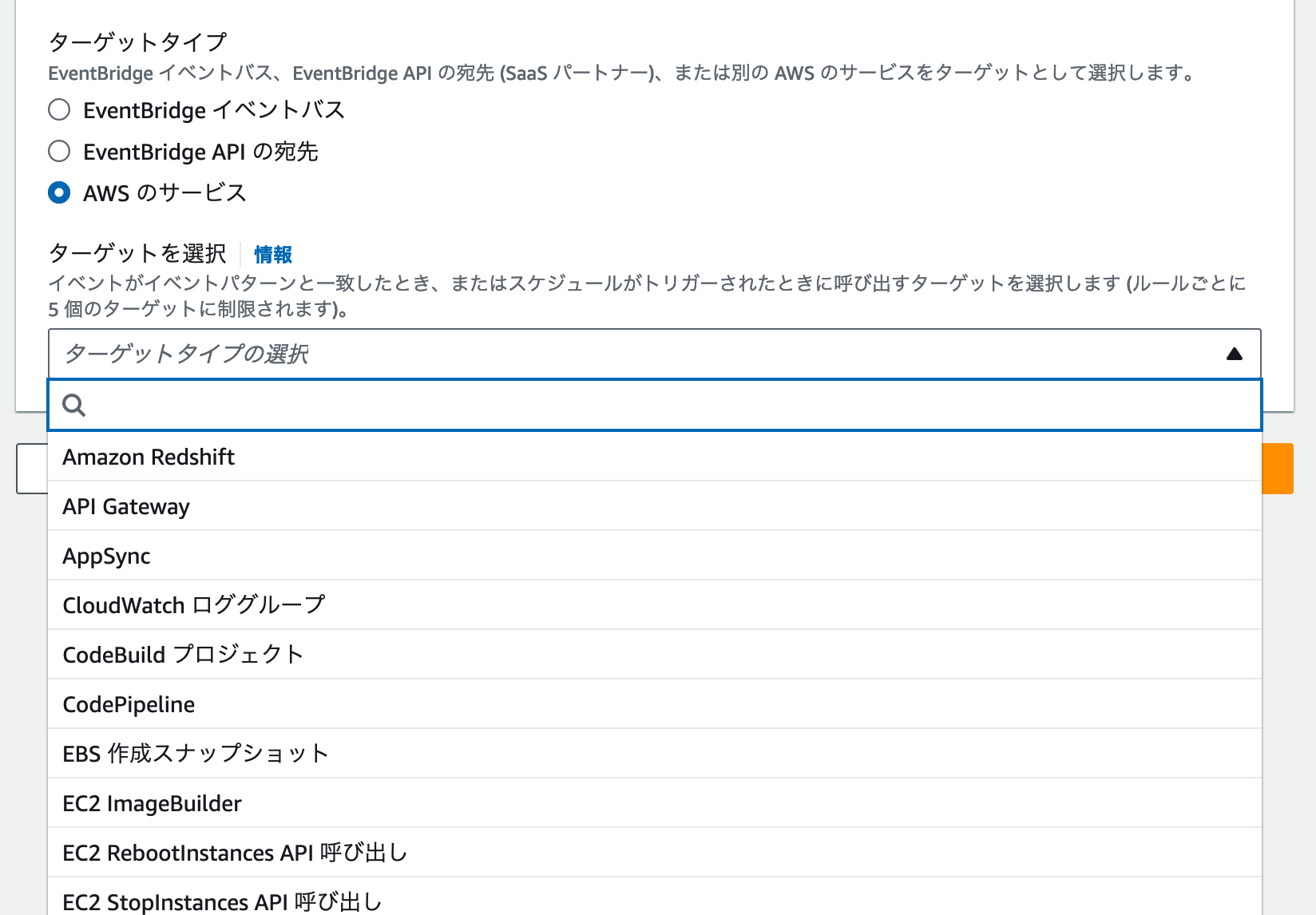Screen dimensions: 1316x915
Task: Select the EventBridge イベントバス radio option
Action: click(x=59, y=109)
